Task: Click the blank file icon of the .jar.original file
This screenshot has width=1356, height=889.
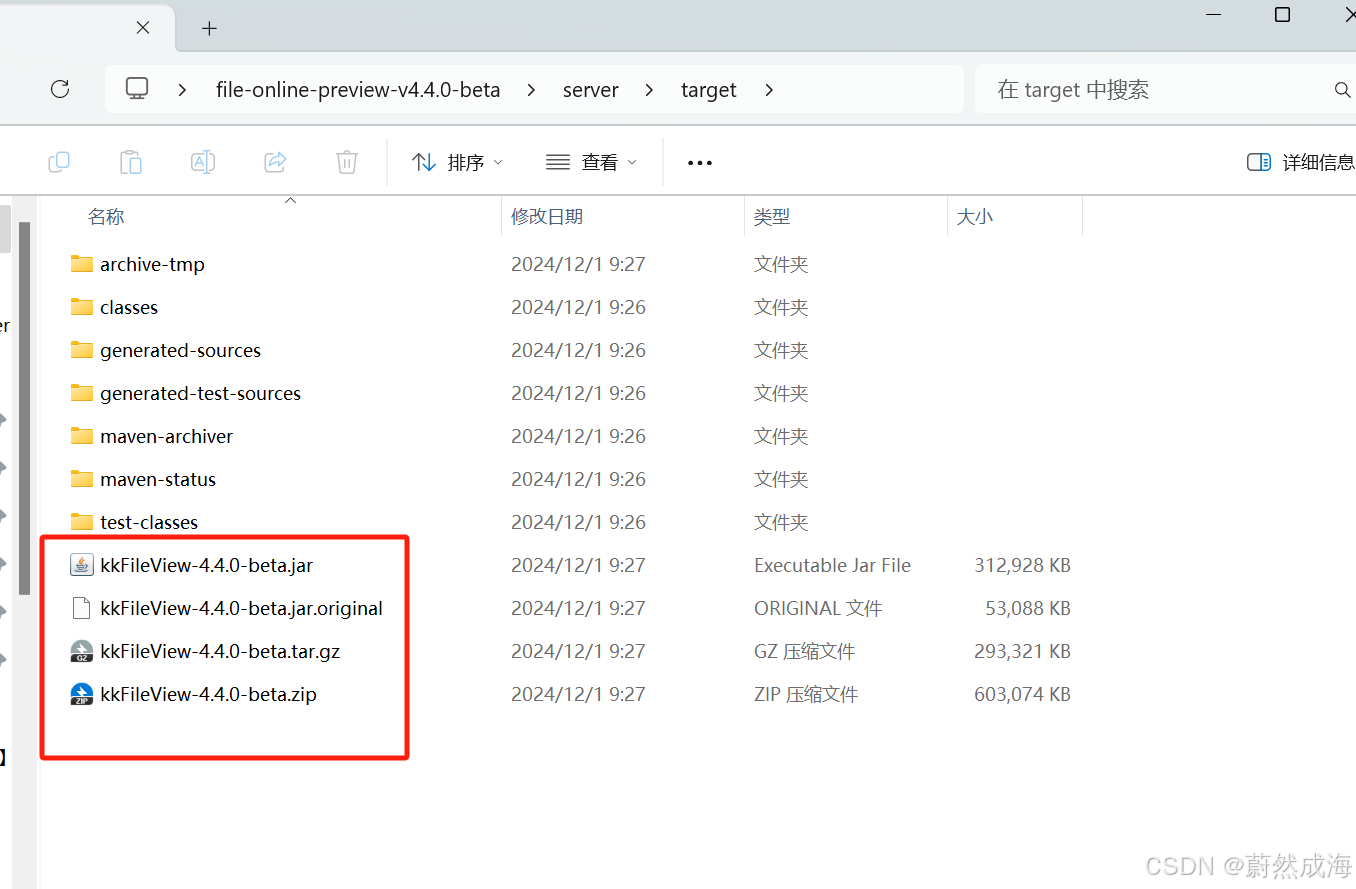Action: point(82,608)
